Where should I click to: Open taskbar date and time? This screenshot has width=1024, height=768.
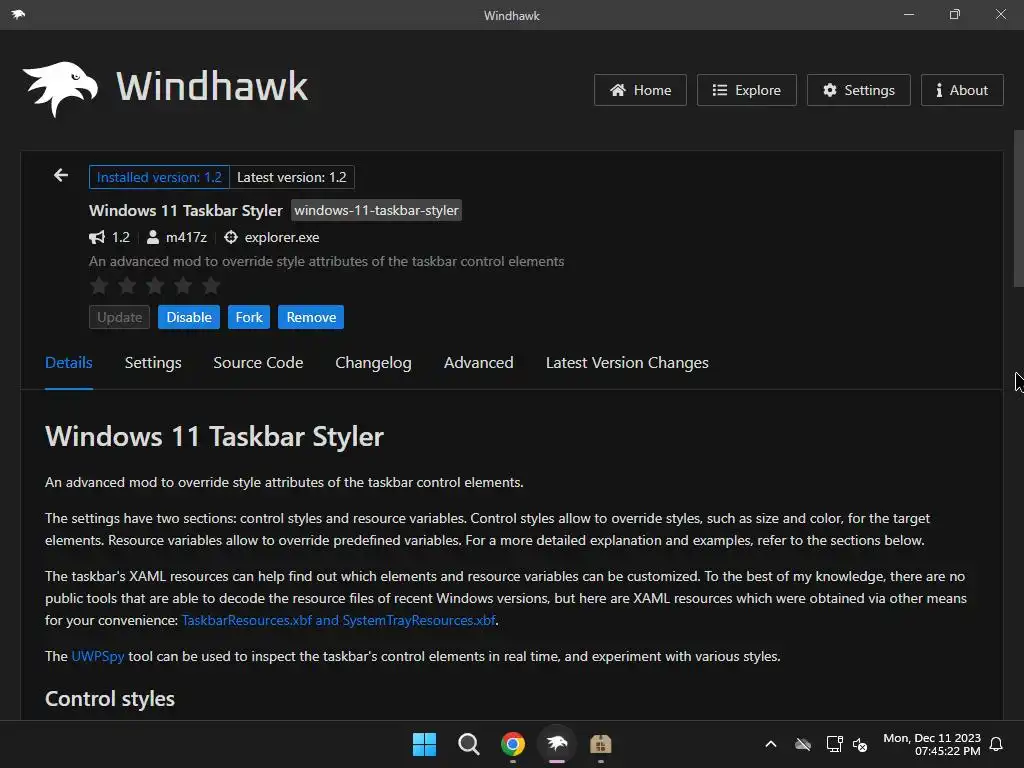932,744
